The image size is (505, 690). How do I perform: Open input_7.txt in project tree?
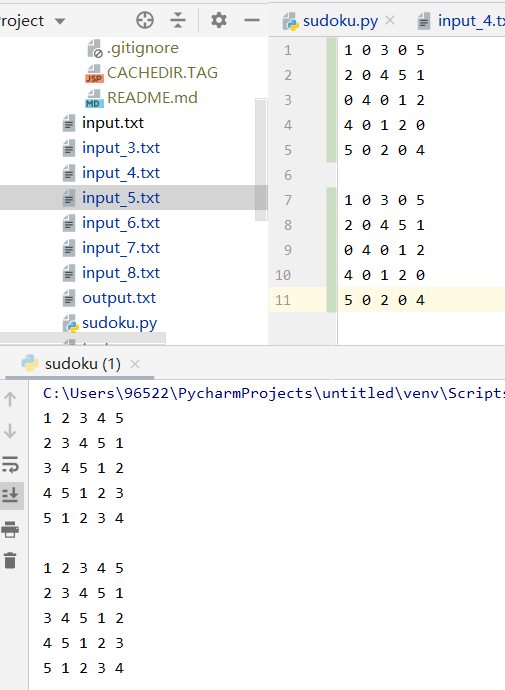click(x=112, y=248)
